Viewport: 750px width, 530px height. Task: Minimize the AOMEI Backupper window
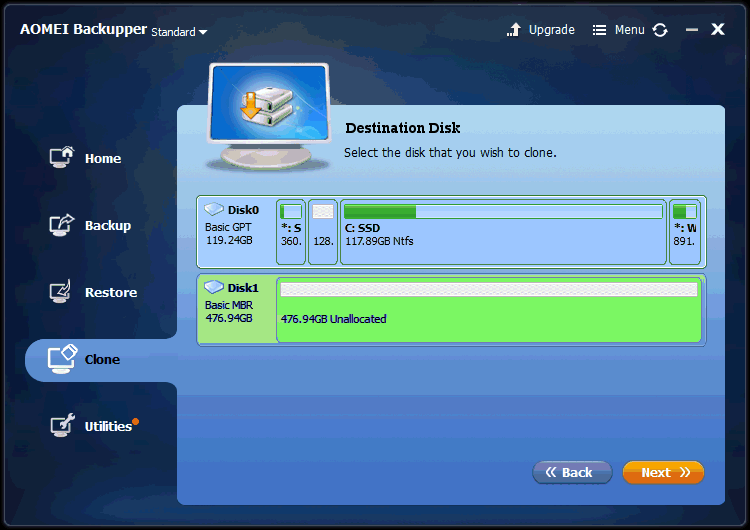[x=692, y=30]
